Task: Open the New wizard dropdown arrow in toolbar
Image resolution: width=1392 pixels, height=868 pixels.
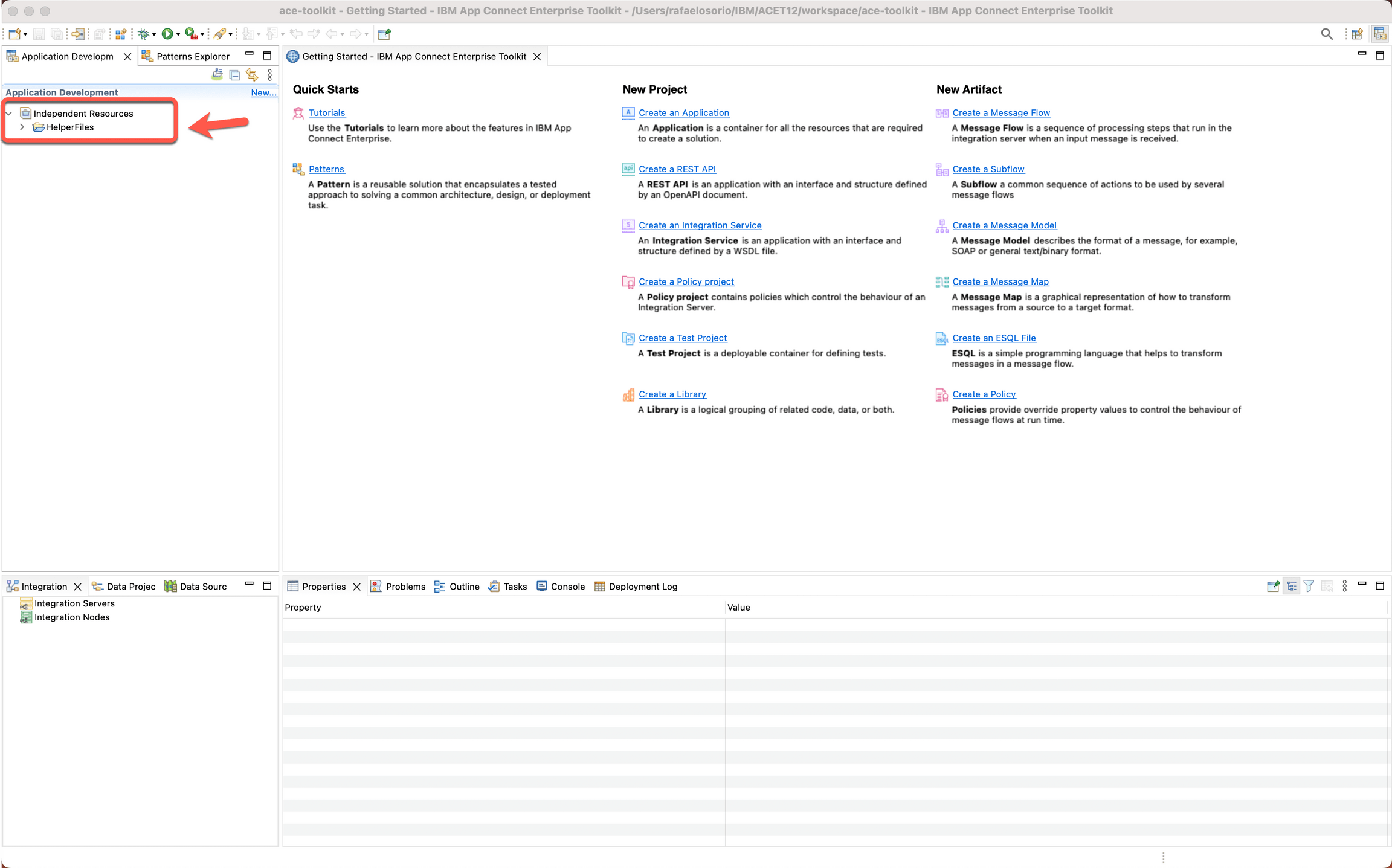Action: pos(25,34)
